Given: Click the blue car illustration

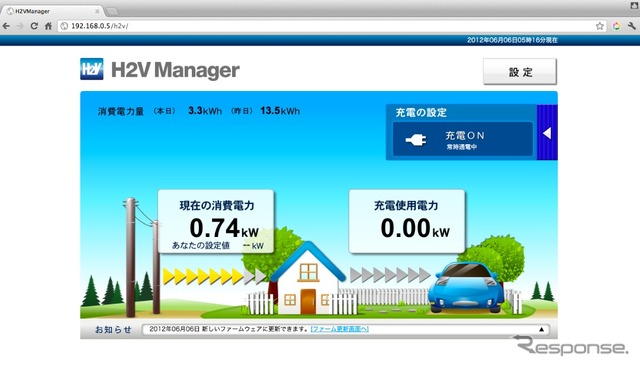Looking at the screenshot, I should pyautogui.click(x=466, y=288).
